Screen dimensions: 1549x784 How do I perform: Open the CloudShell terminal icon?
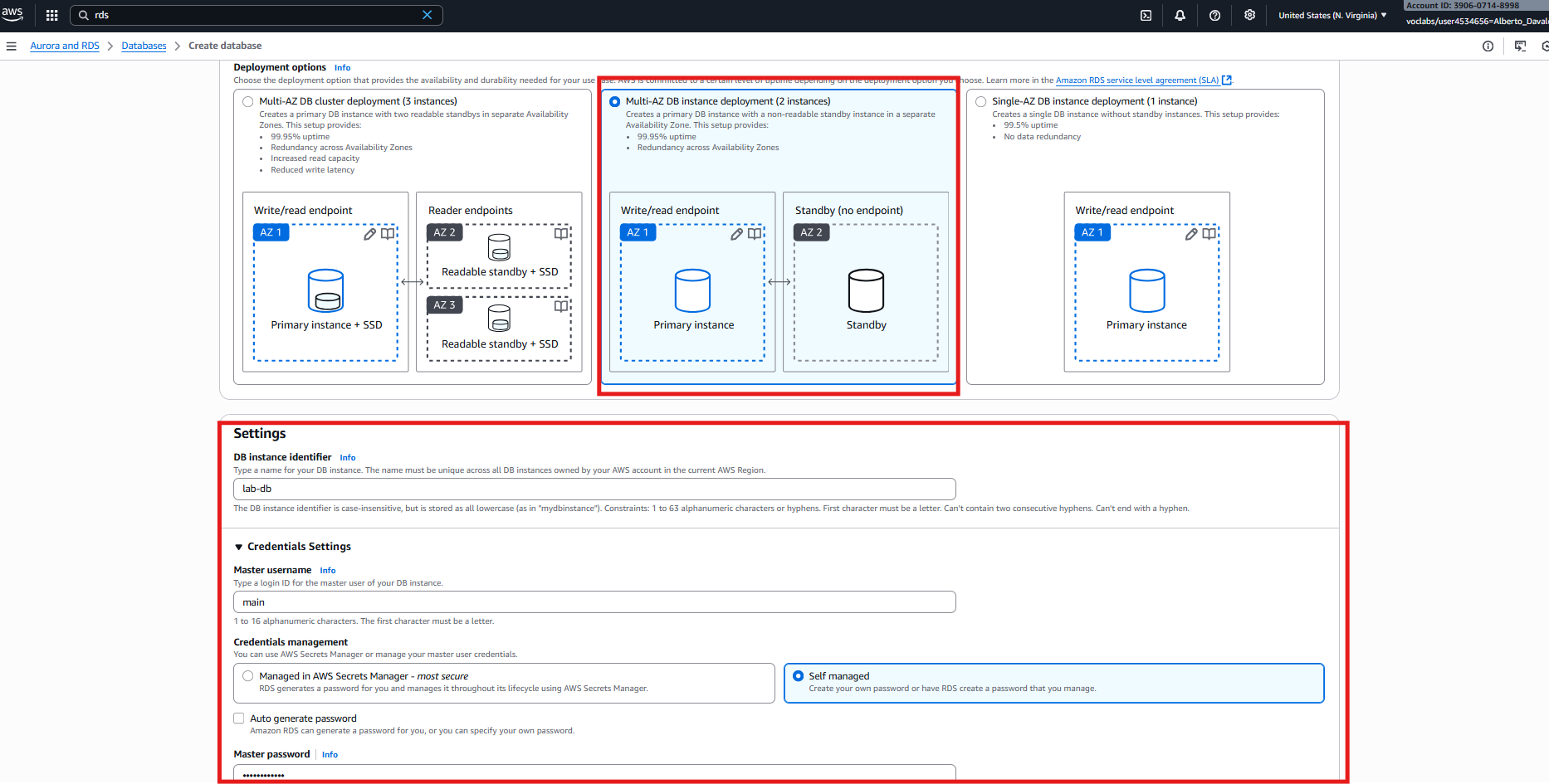click(x=1146, y=15)
